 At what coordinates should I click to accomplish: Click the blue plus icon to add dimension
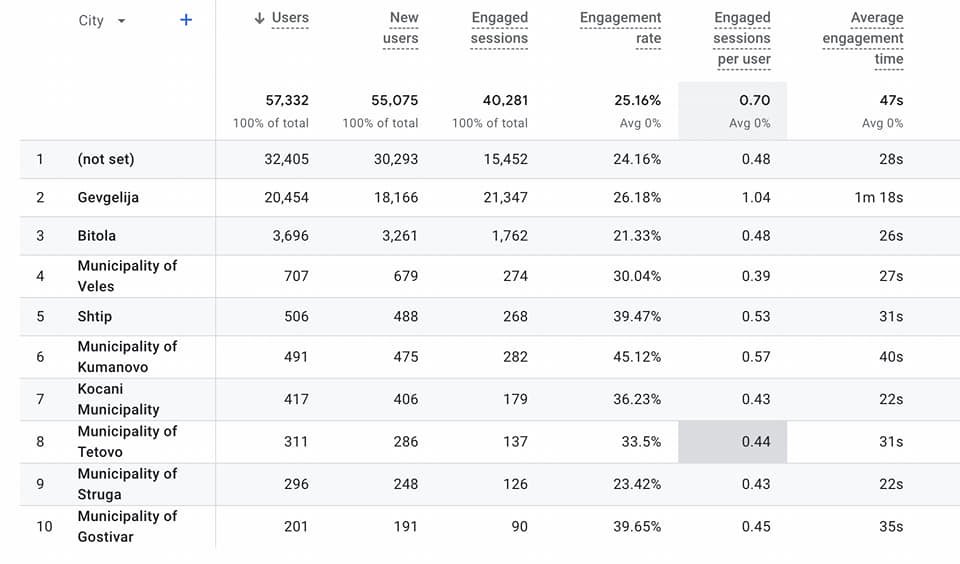[186, 20]
